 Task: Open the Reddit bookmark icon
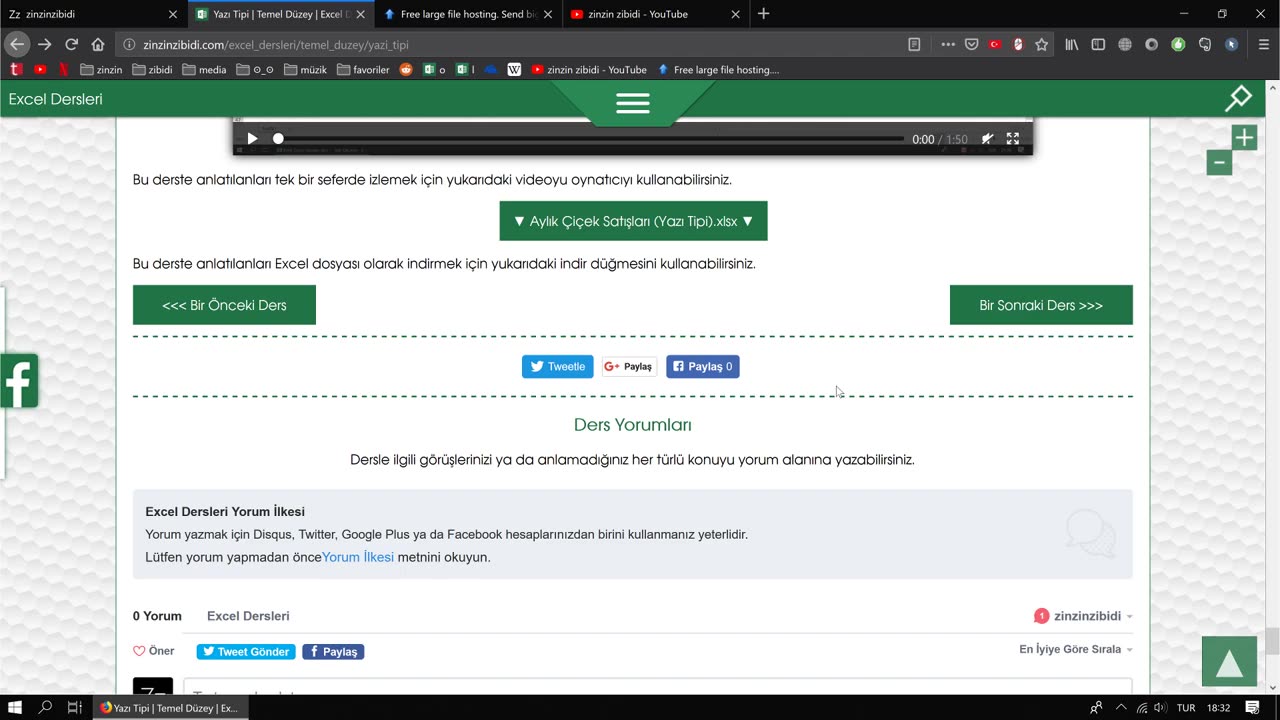pyautogui.click(x=406, y=69)
